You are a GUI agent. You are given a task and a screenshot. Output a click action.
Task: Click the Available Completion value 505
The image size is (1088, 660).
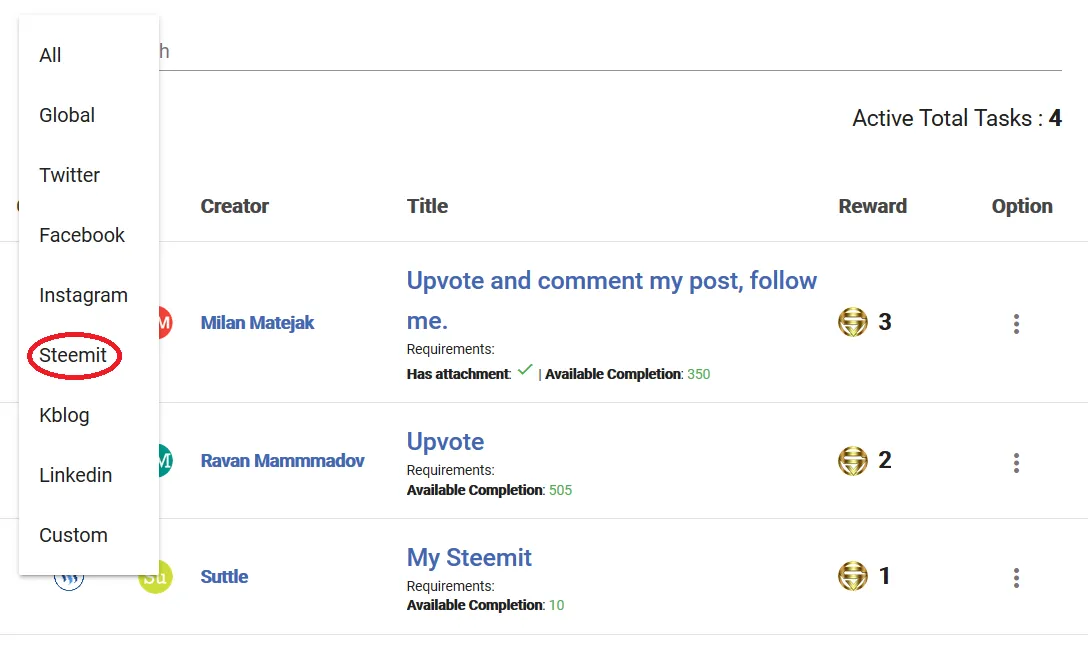(561, 490)
